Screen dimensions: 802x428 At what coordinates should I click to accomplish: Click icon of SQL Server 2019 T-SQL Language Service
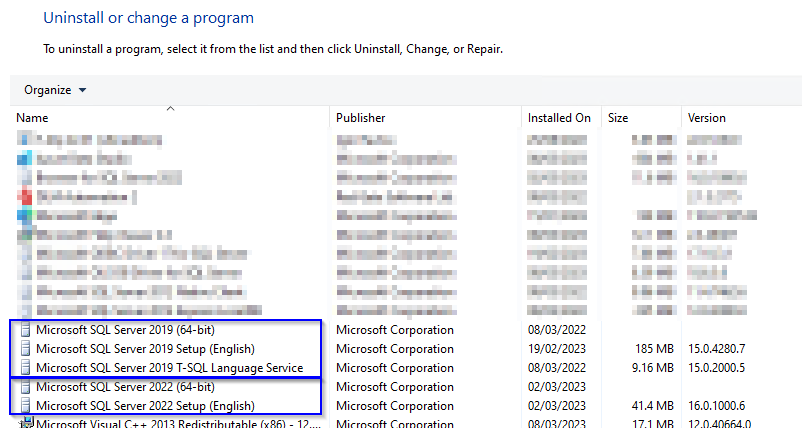(x=25, y=368)
